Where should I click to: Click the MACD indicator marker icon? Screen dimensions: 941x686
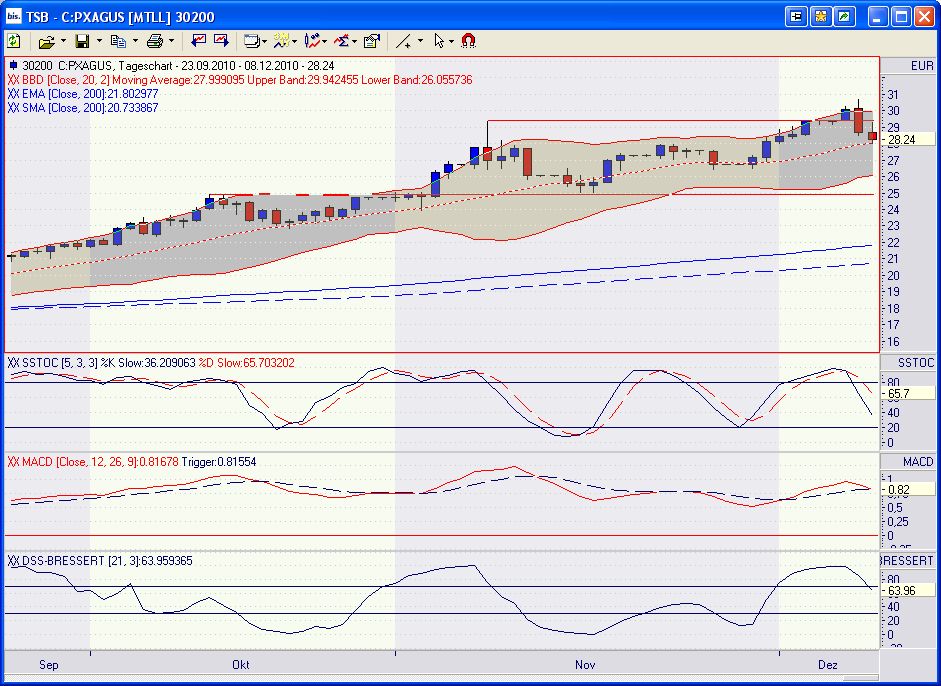pyautogui.click(x=14, y=462)
